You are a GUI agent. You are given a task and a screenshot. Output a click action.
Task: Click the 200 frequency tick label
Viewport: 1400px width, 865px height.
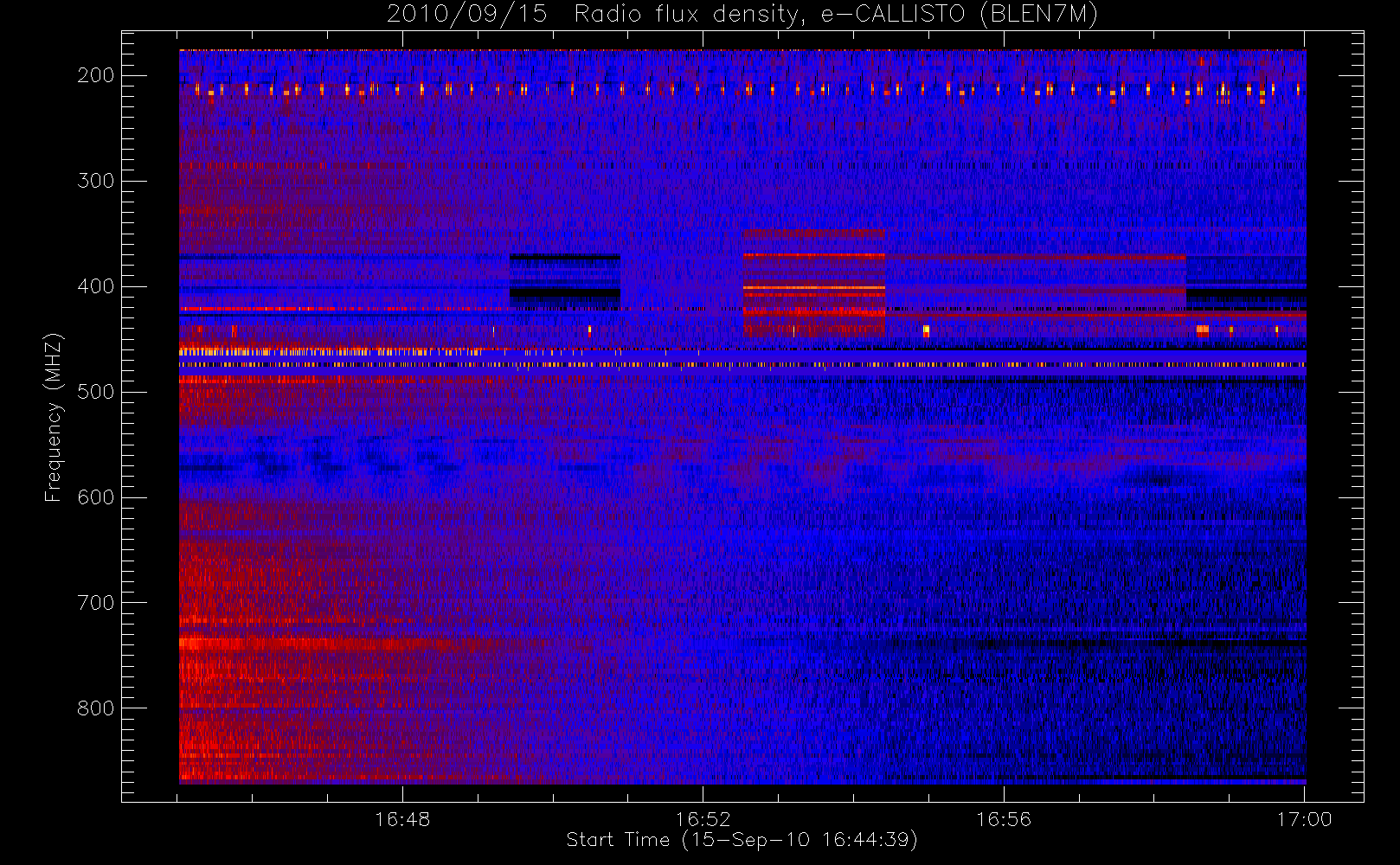[x=96, y=75]
